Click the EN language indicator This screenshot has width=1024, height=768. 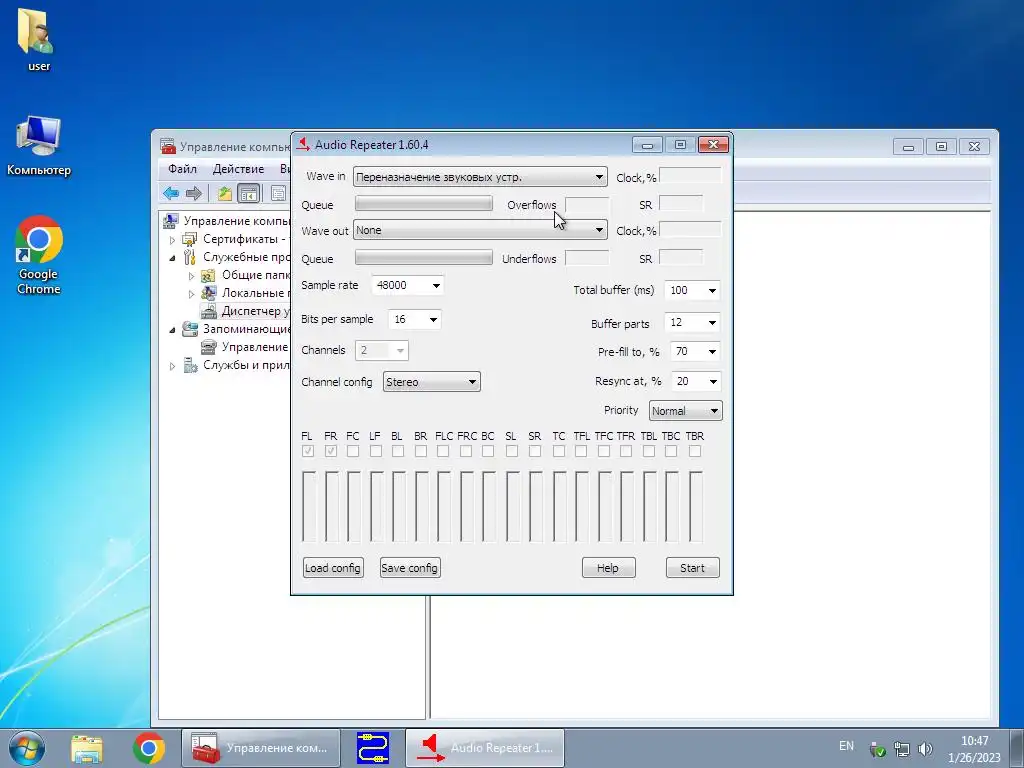pos(846,746)
